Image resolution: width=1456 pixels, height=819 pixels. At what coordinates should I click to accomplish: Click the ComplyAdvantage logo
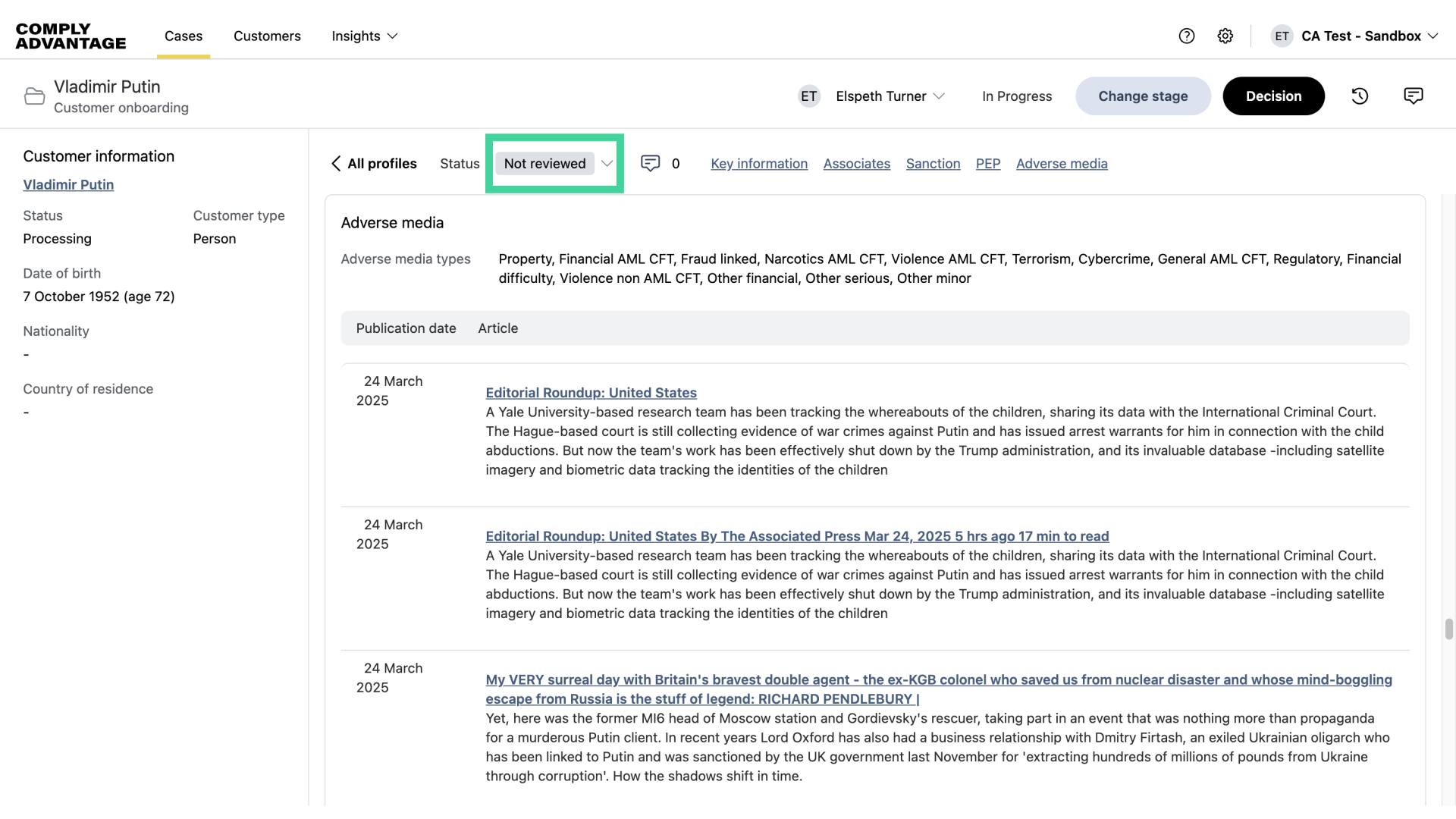coord(71,36)
